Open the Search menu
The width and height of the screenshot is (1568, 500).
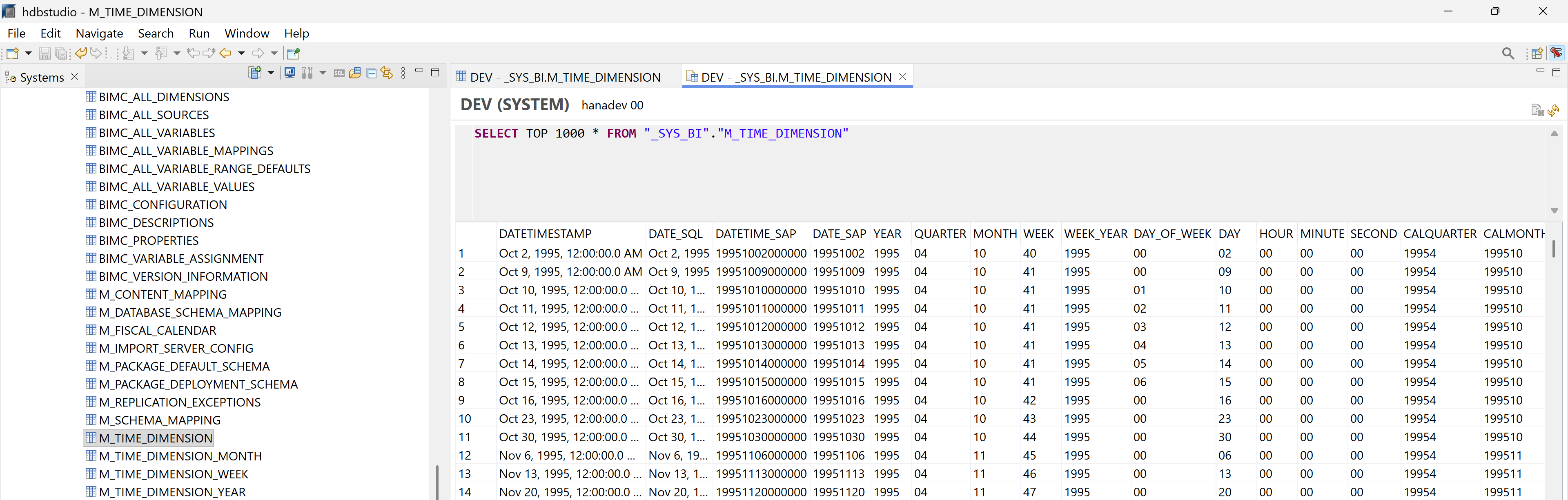pos(156,33)
